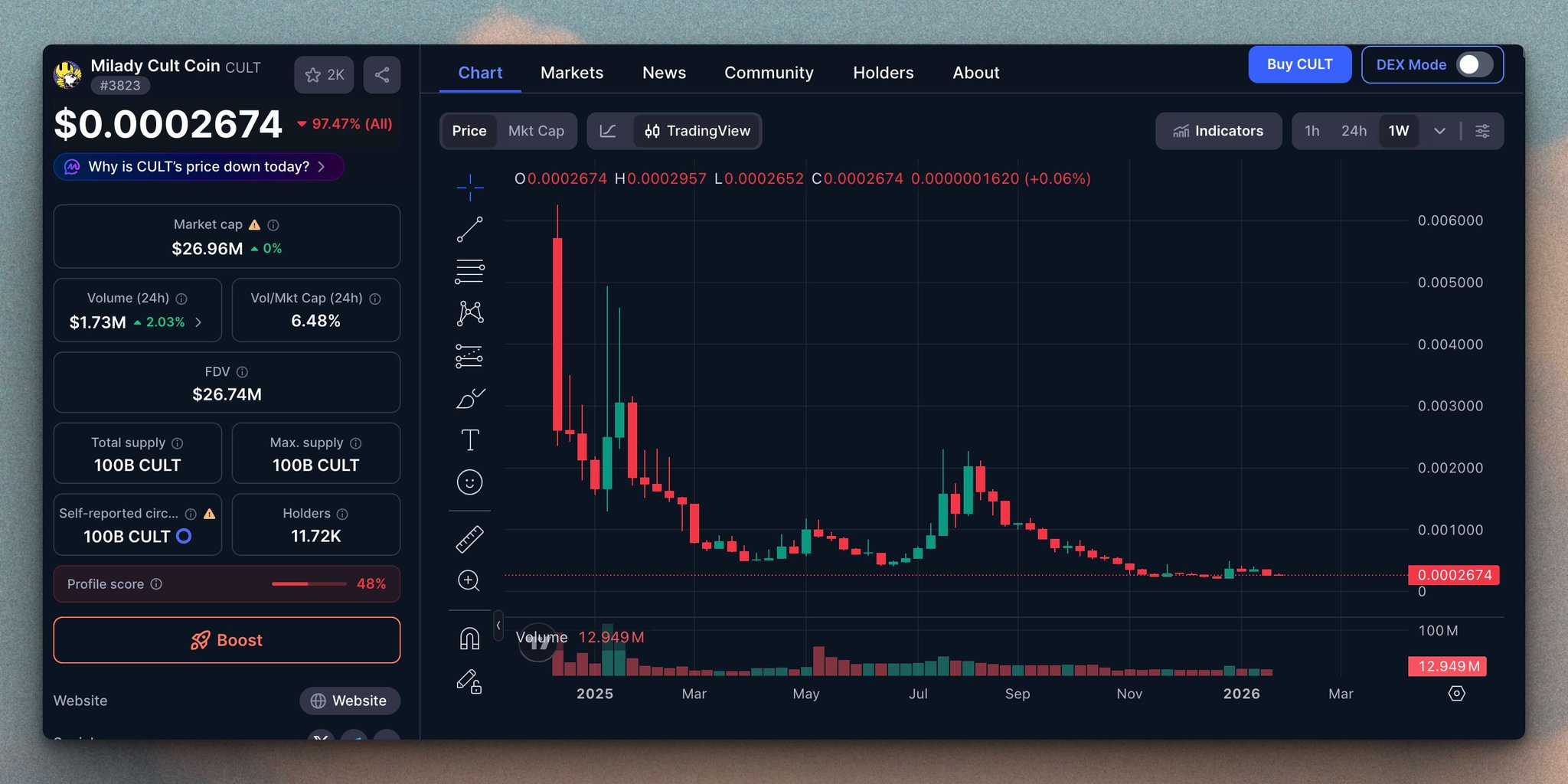The width and height of the screenshot is (1568, 784).
Task: Set chart interval to 1h
Action: pyautogui.click(x=1312, y=131)
